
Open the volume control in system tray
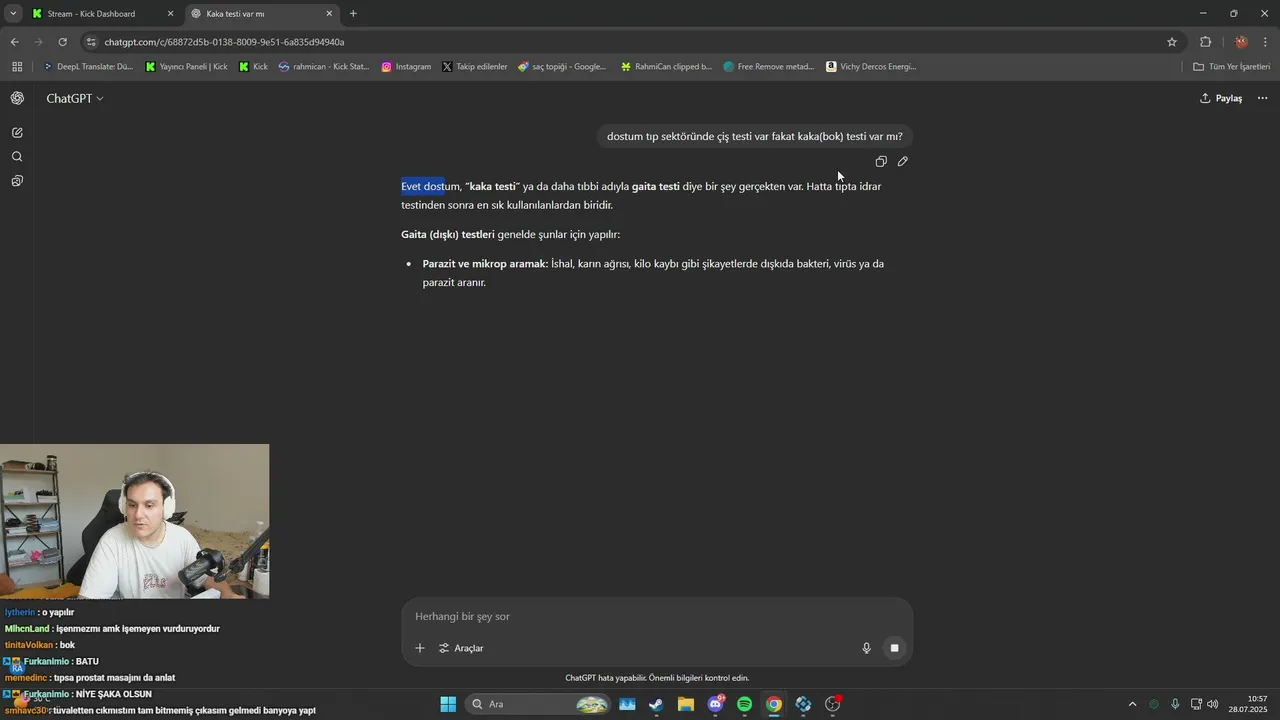coord(1213,704)
